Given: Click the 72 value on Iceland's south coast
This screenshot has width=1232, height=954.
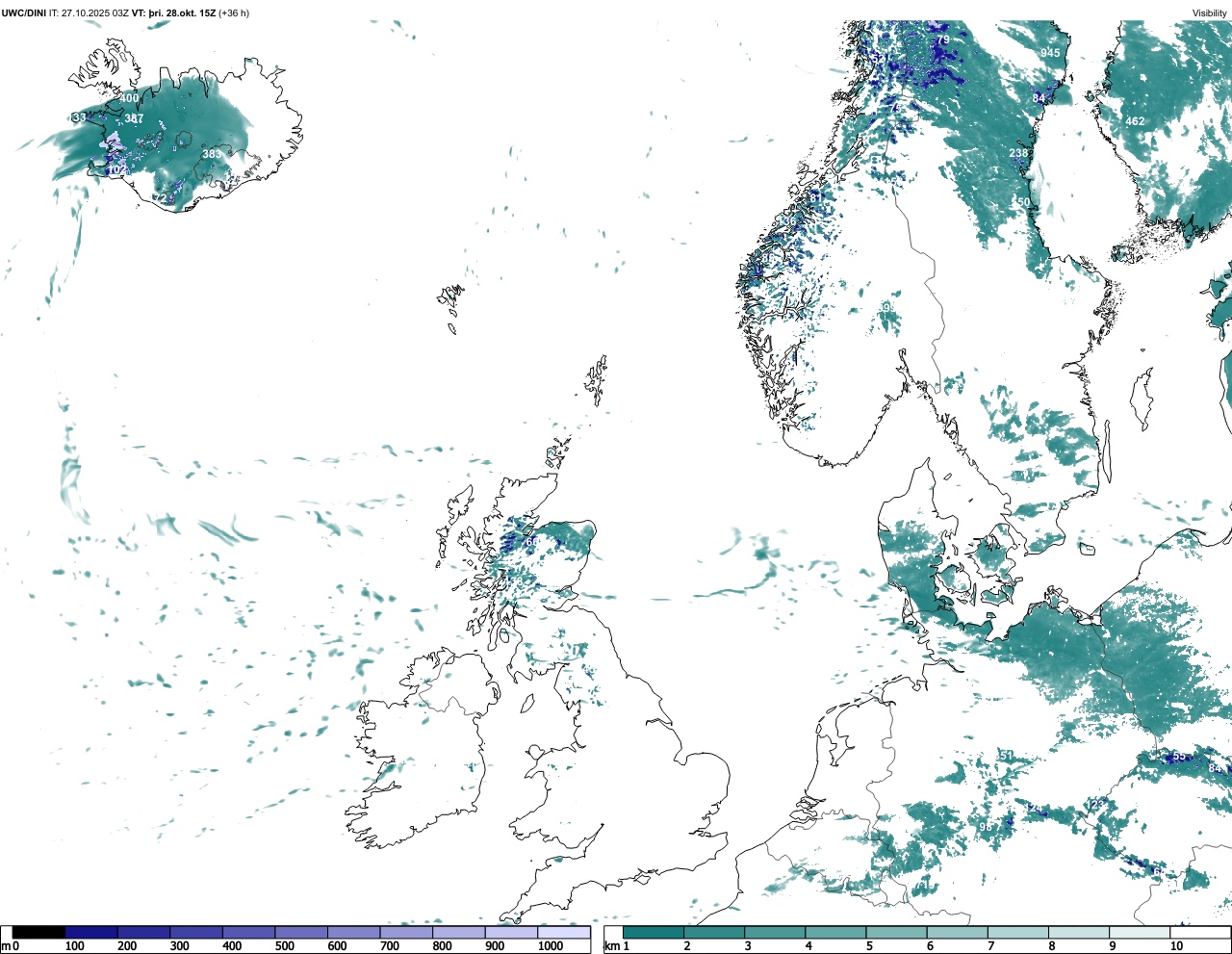Looking at the screenshot, I should (160, 198).
